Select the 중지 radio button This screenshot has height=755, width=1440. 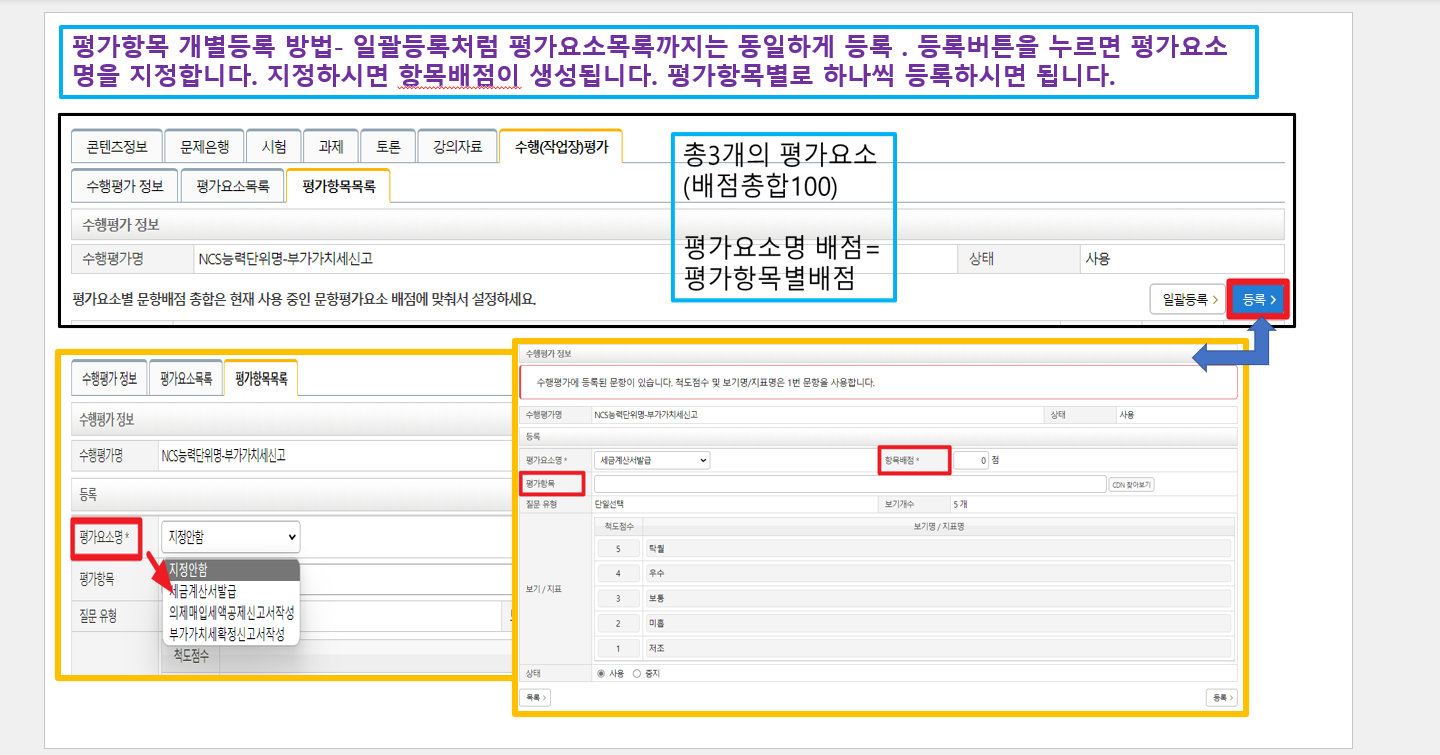(637, 674)
